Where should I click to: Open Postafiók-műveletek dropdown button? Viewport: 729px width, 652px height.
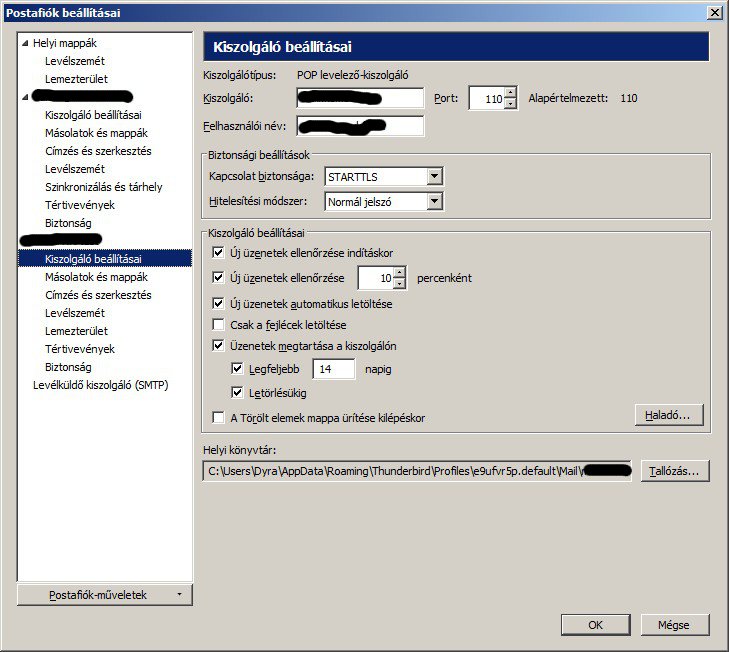[105, 595]
